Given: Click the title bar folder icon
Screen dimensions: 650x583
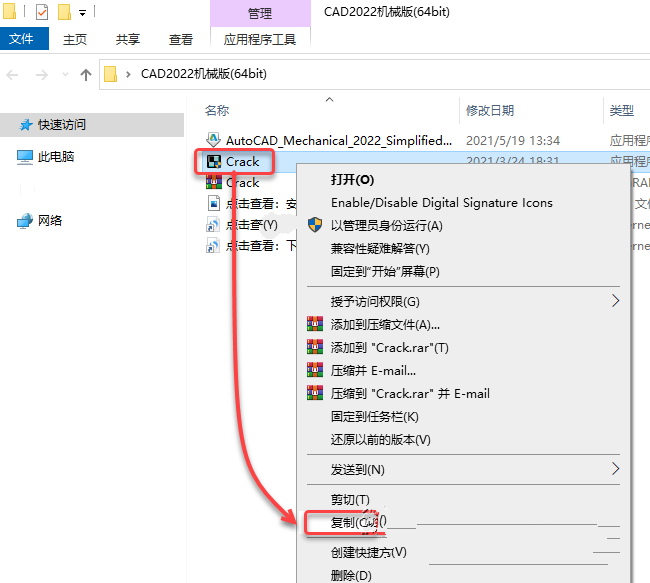Looking at the screenshot, I should tap(9, 11).
